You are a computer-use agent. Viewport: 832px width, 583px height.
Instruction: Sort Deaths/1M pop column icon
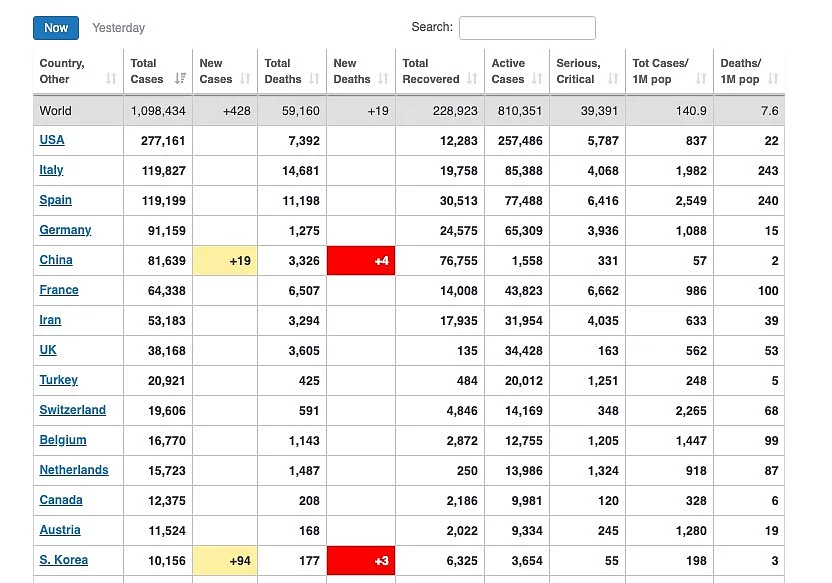point(773,79)
